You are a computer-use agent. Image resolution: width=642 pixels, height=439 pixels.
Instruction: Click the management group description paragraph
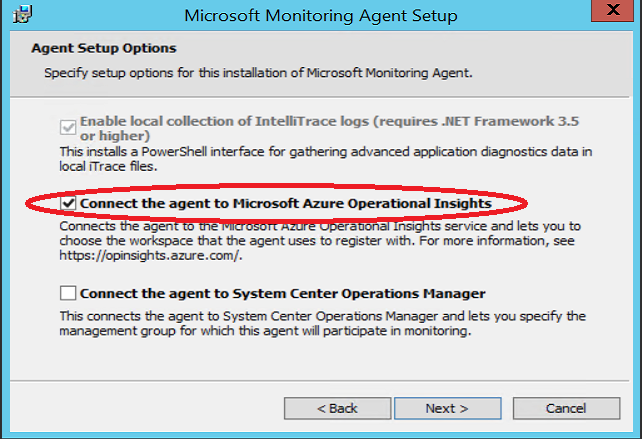pos(323,324)
